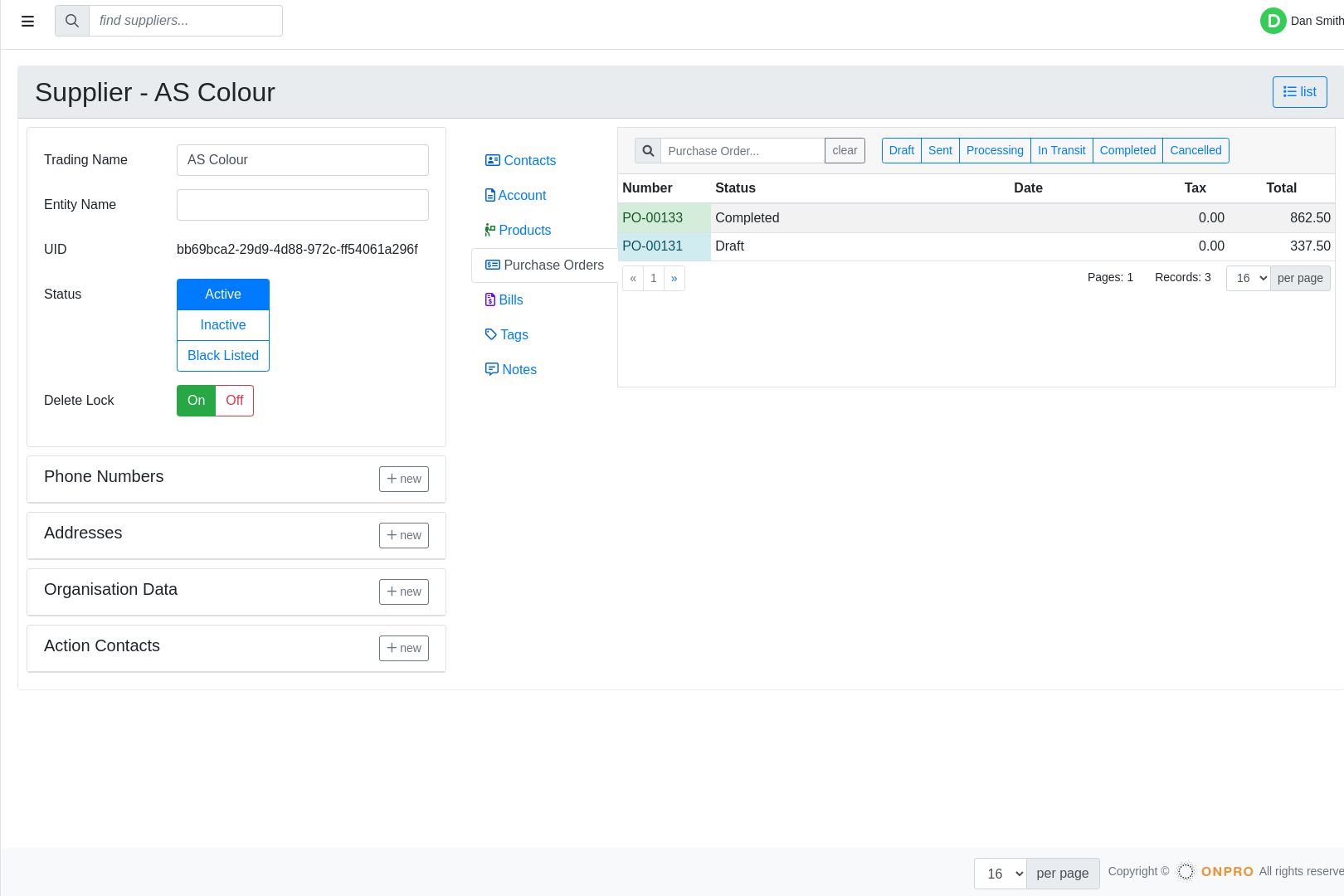Filter purchase orders by In Transit

coord(1061,150)
